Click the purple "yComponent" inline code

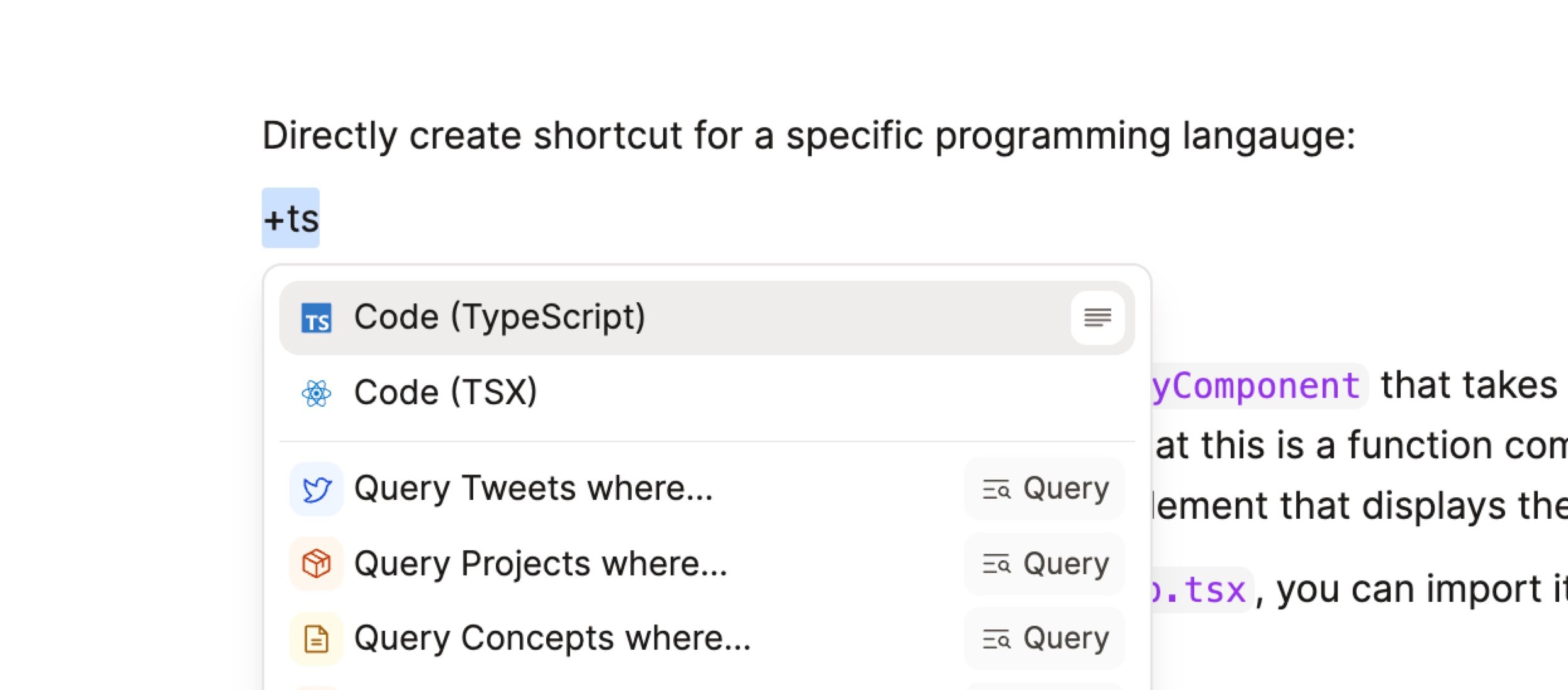[1256, 385]
